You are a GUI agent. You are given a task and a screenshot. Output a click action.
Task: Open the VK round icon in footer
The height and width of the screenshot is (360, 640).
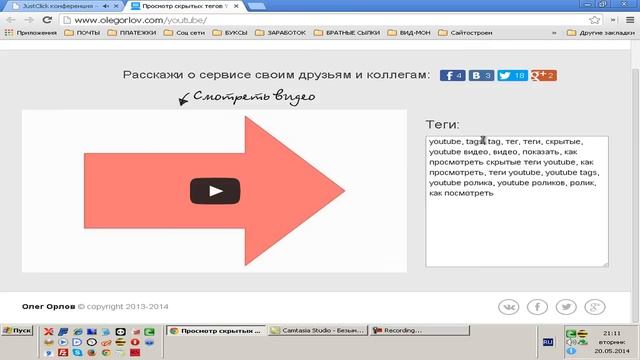coord(509,307)
